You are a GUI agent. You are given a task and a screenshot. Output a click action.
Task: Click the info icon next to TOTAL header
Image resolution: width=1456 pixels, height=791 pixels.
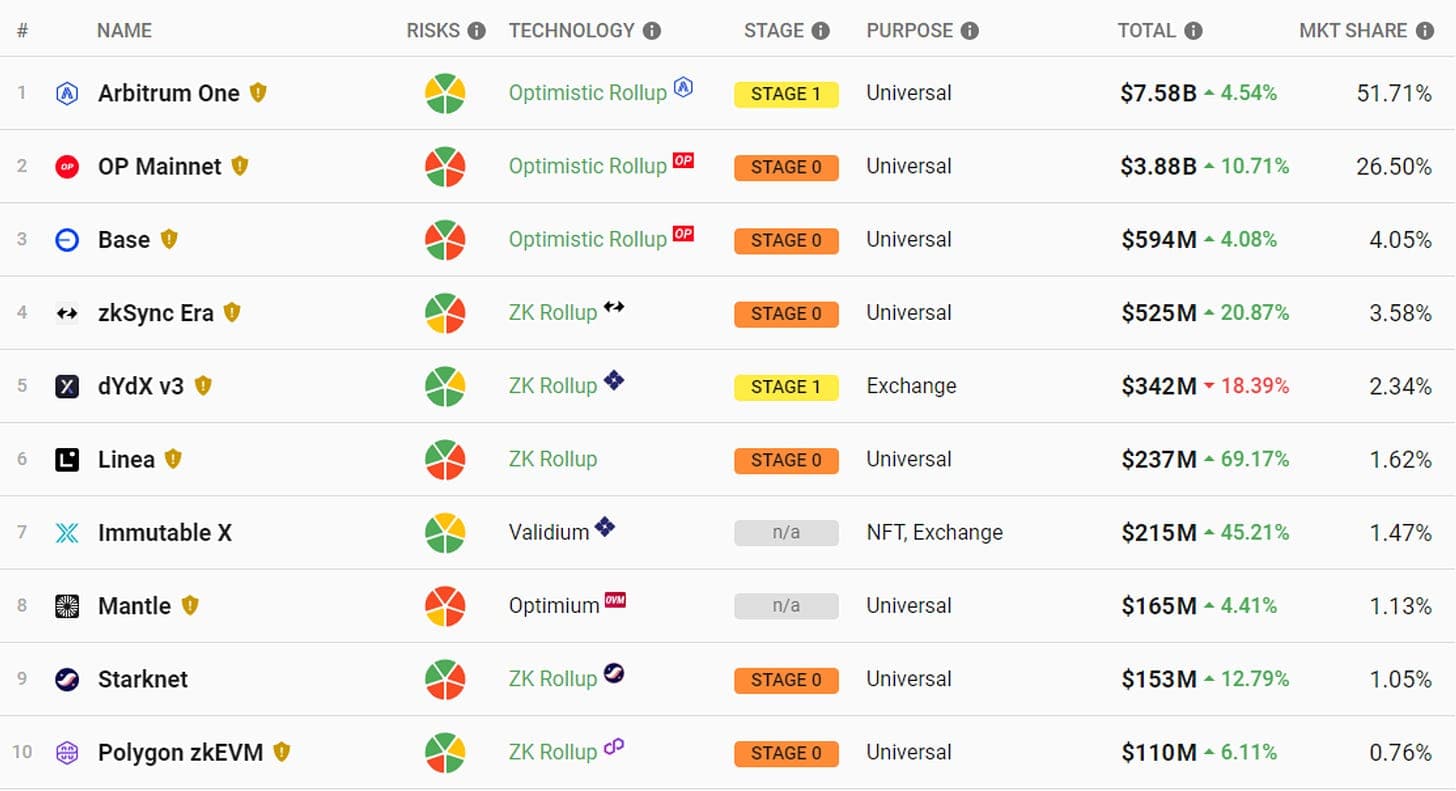[x=1193, y=31]
